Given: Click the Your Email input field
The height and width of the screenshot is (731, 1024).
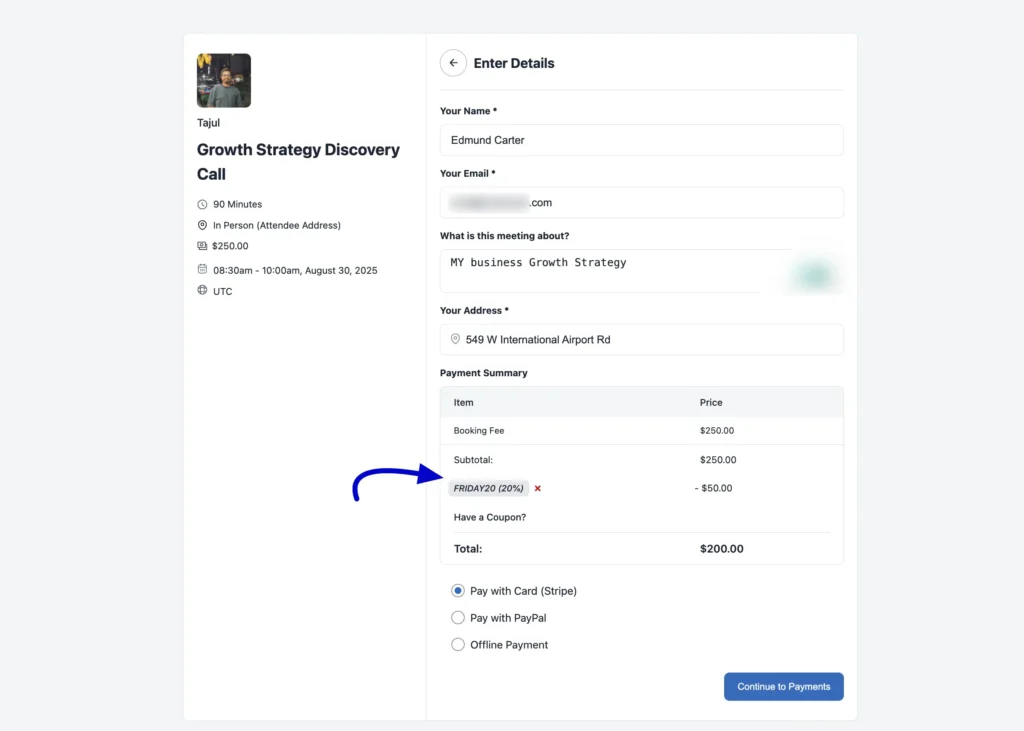Looking at the screenshot, I should tap(641, 203).
